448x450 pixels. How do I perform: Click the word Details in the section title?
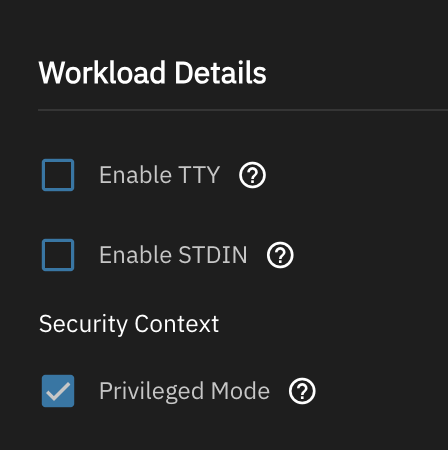pos(220,73)
